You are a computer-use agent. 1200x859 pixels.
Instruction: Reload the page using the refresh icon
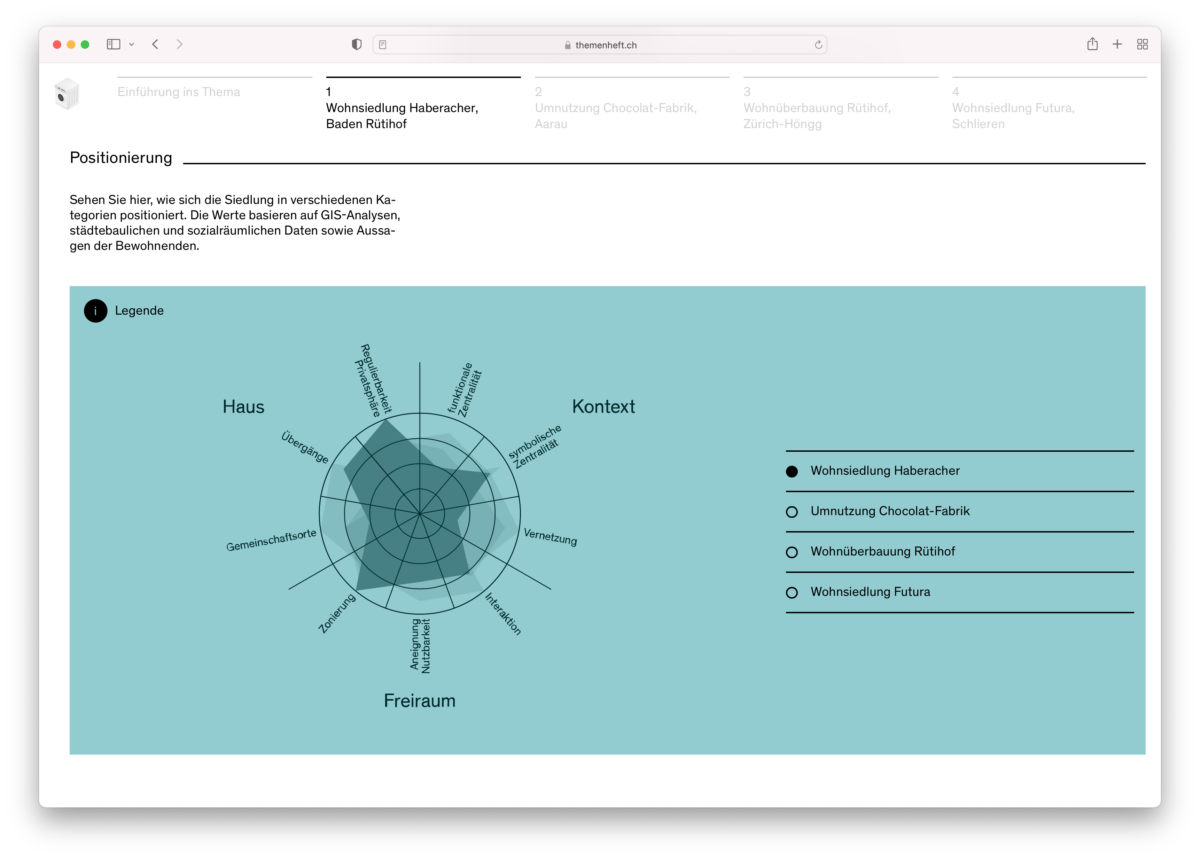click(818, 45)
